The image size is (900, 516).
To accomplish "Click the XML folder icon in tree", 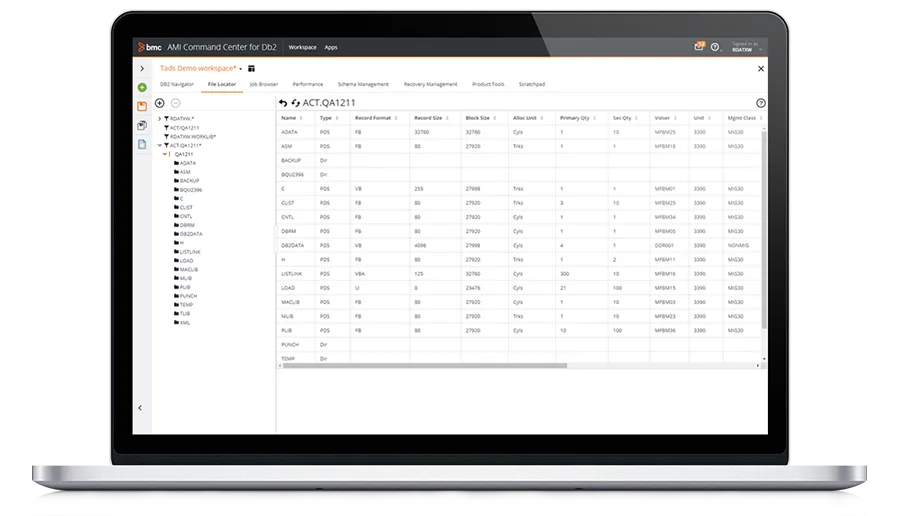I will click(x=177, y=323).
